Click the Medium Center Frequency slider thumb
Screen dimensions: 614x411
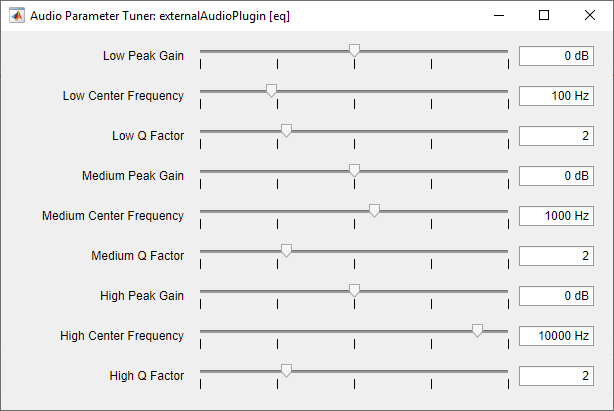[374, 210]
